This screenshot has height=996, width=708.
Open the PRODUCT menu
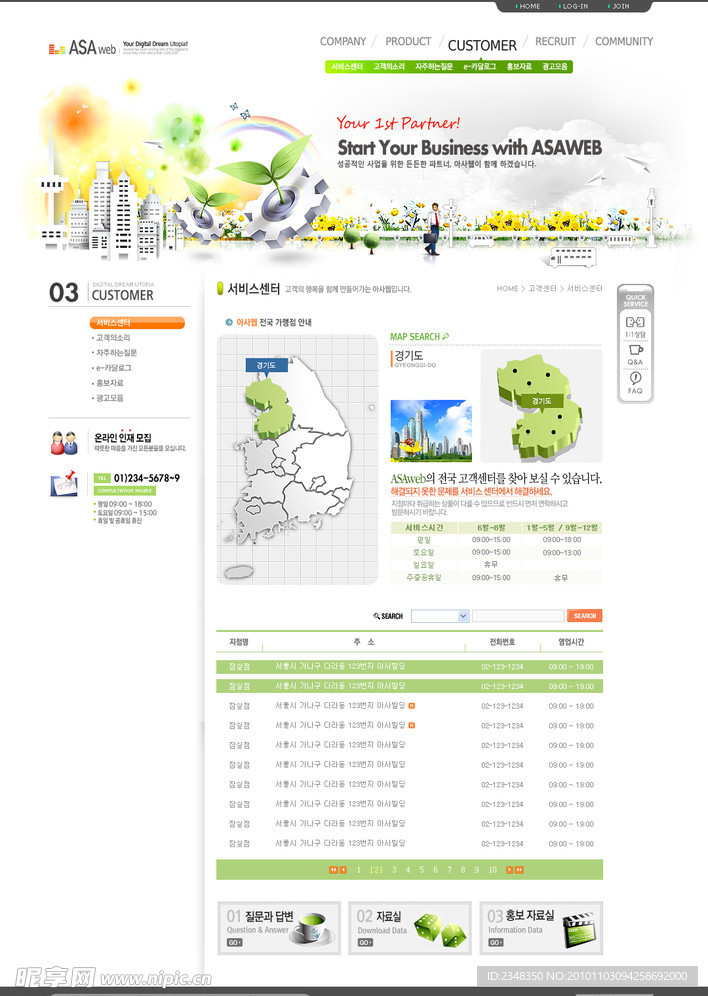tap(408, 41)
